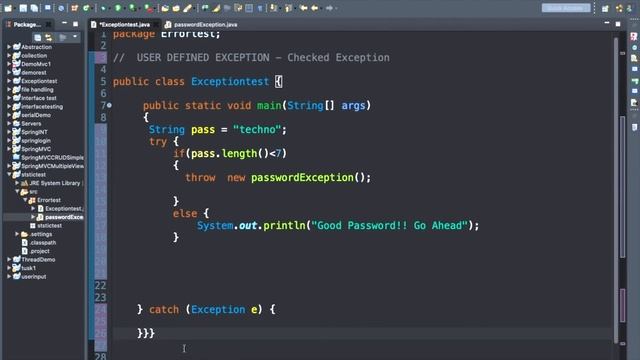Collapse the Errortest package node
This screenshot has width=640, height=360.
pos(25,200)
